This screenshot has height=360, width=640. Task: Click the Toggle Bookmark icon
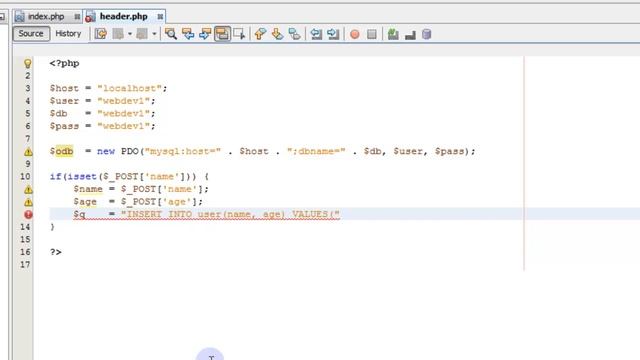click(294, 34)
